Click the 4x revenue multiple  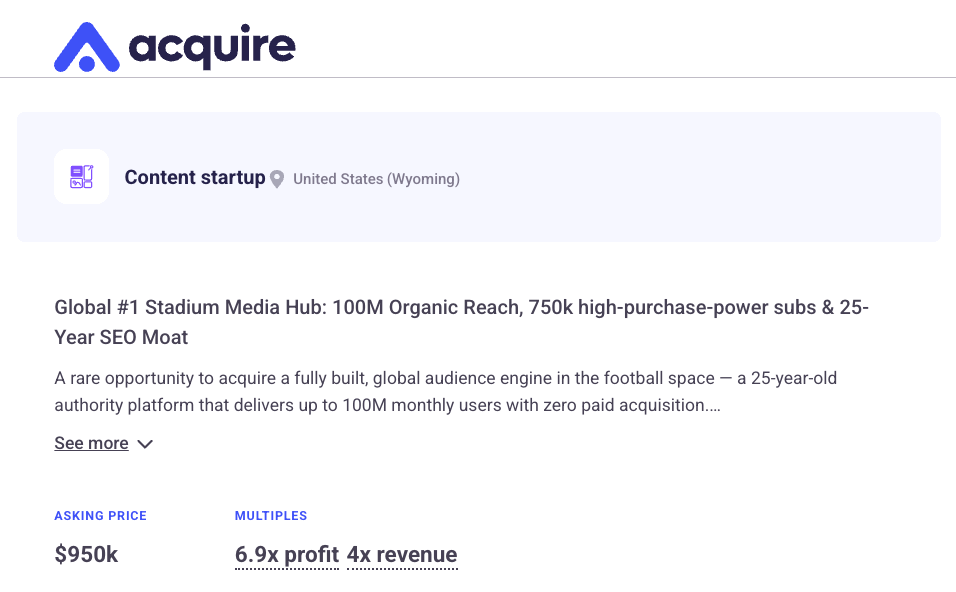[402, 555]
